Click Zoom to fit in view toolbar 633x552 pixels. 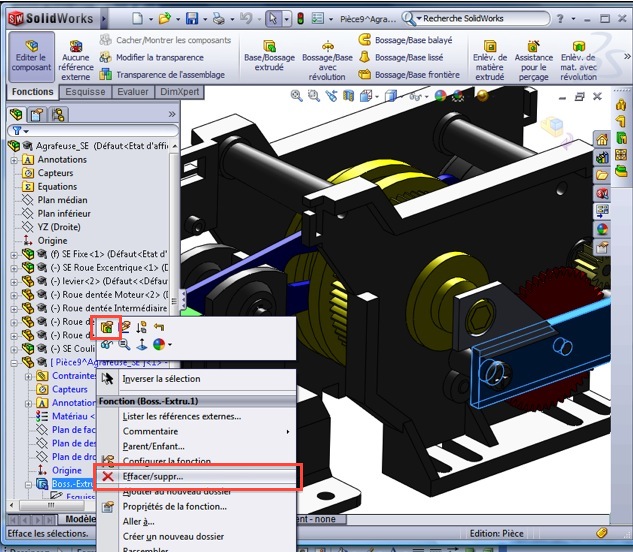tap(297, 96)
